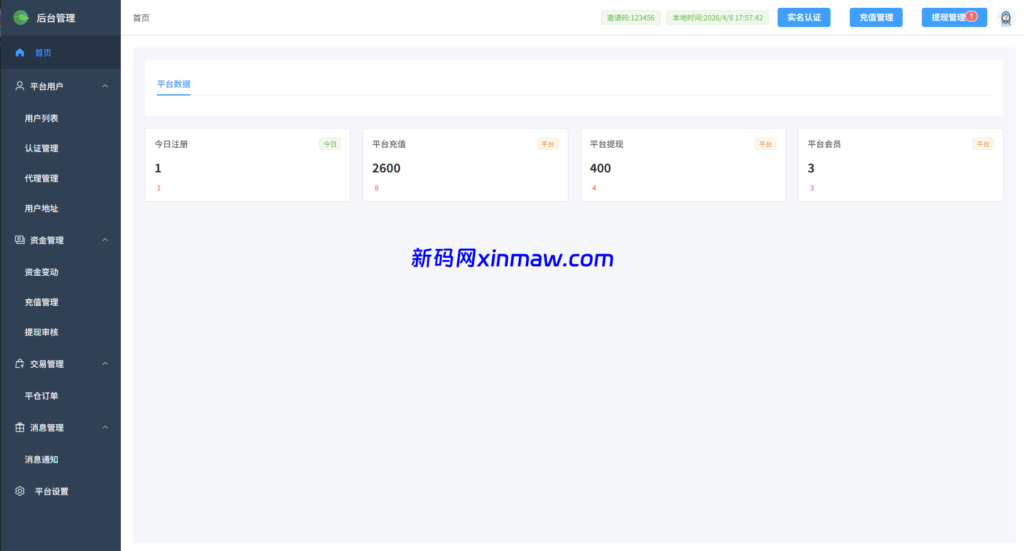Click the red count 8 on 平台充值
The image size is (1024, 551).
(376, 188)
